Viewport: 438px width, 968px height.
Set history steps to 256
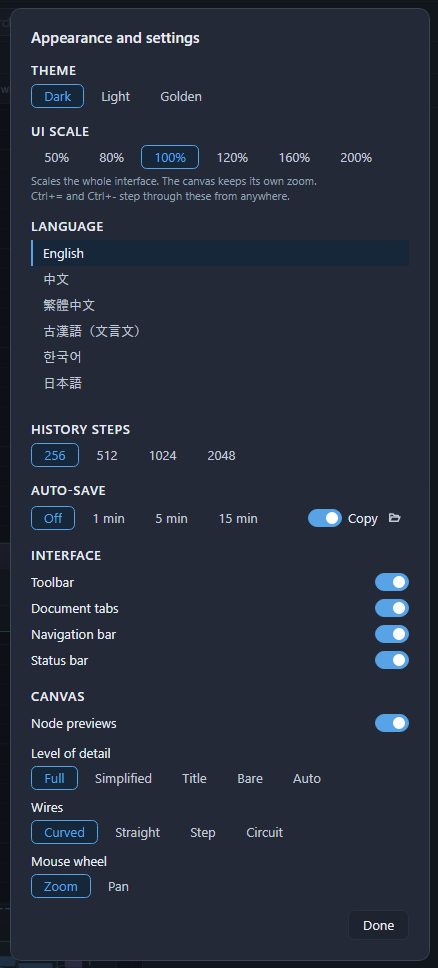(55, 456)
